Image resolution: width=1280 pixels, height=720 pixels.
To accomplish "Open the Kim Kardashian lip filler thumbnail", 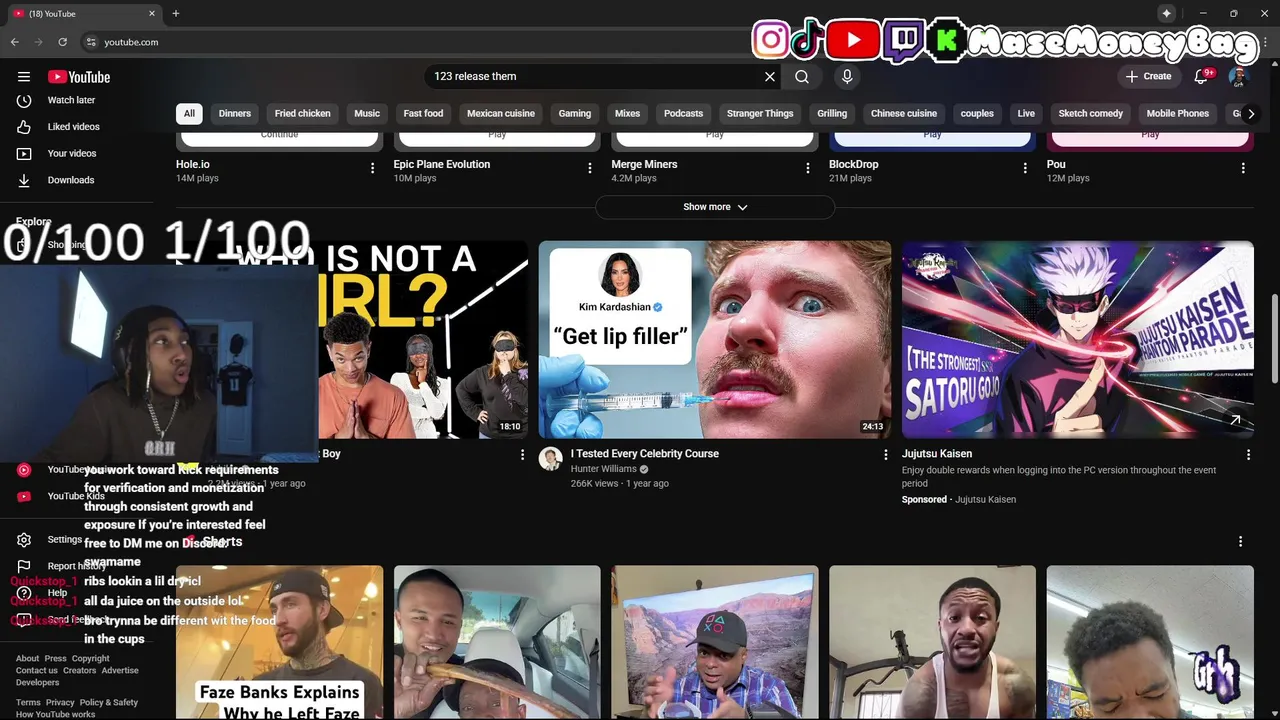I will [x=715, y=340].
